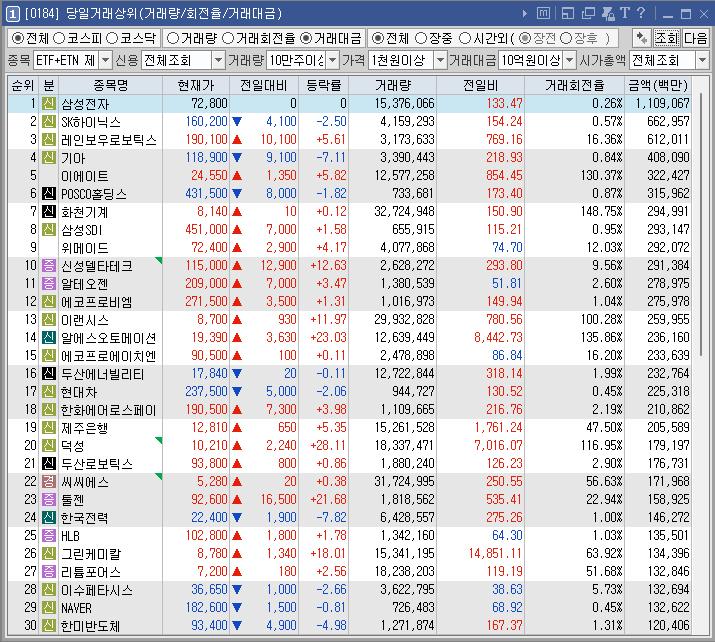Select the 장후 radio button

pos(565,38)
